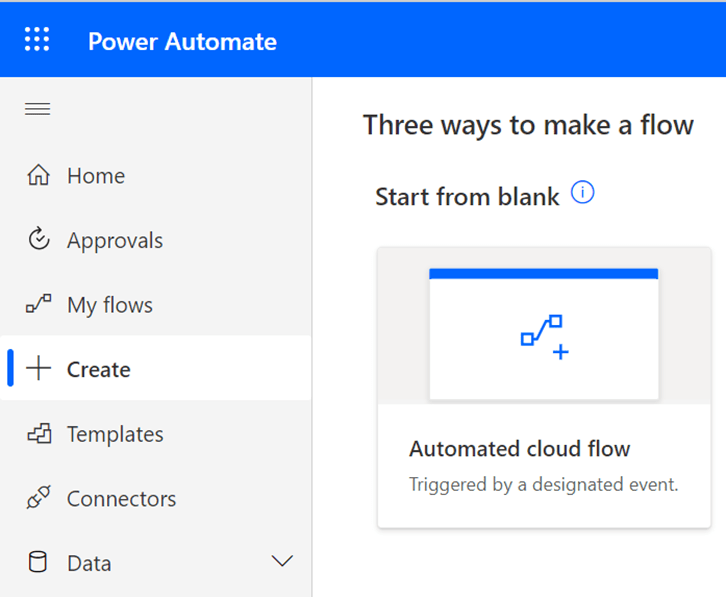Click "Triggered by a designated event." text

pos(544,484)
